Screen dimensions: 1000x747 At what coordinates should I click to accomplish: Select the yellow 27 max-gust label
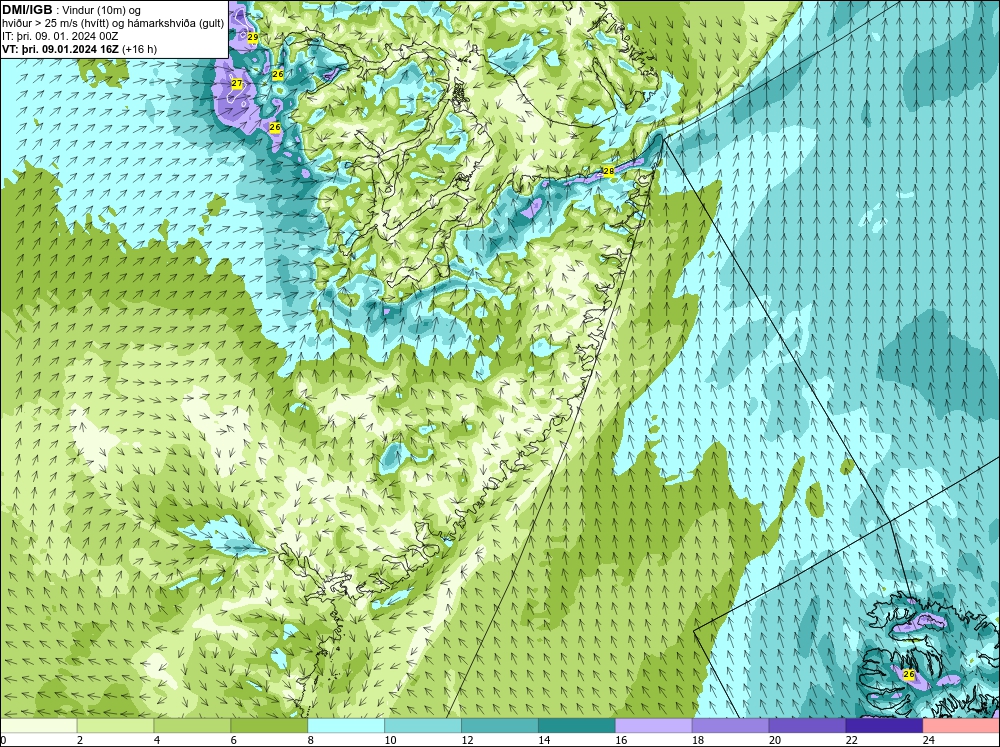coord(237,84)
